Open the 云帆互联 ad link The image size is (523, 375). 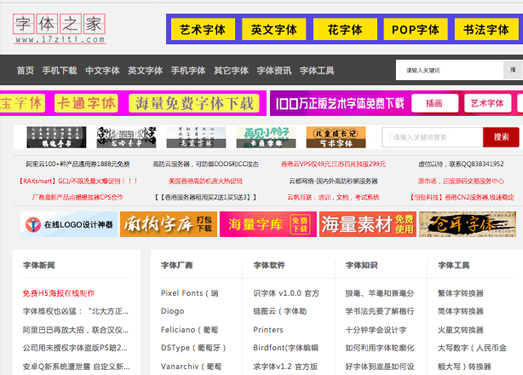tap(333, 197)
